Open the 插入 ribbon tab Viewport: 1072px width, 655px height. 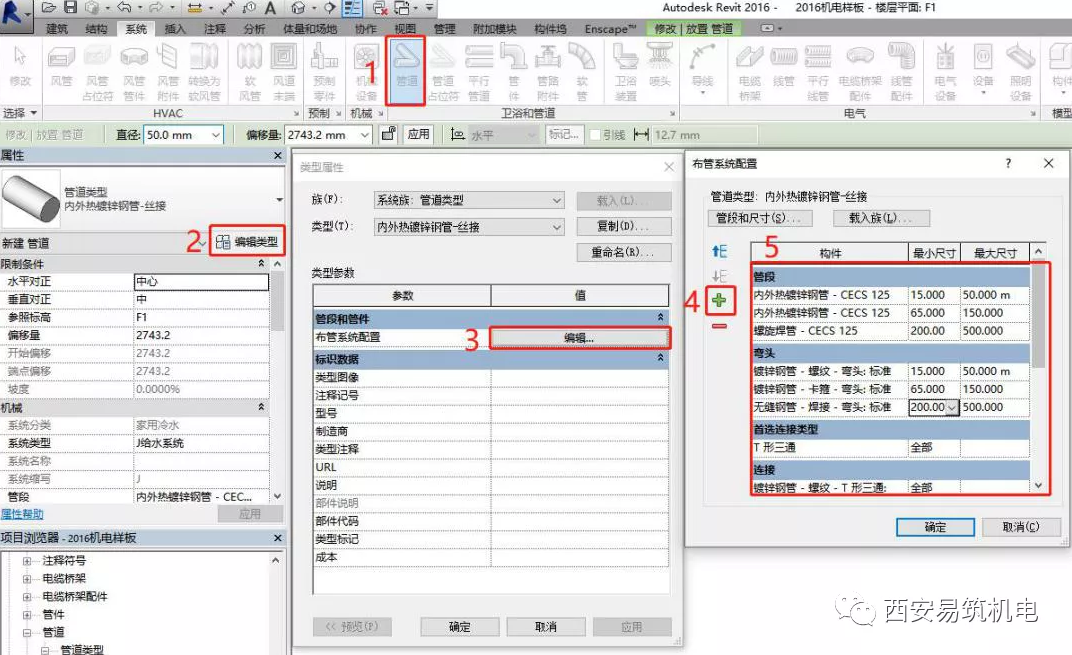(175, 29)
